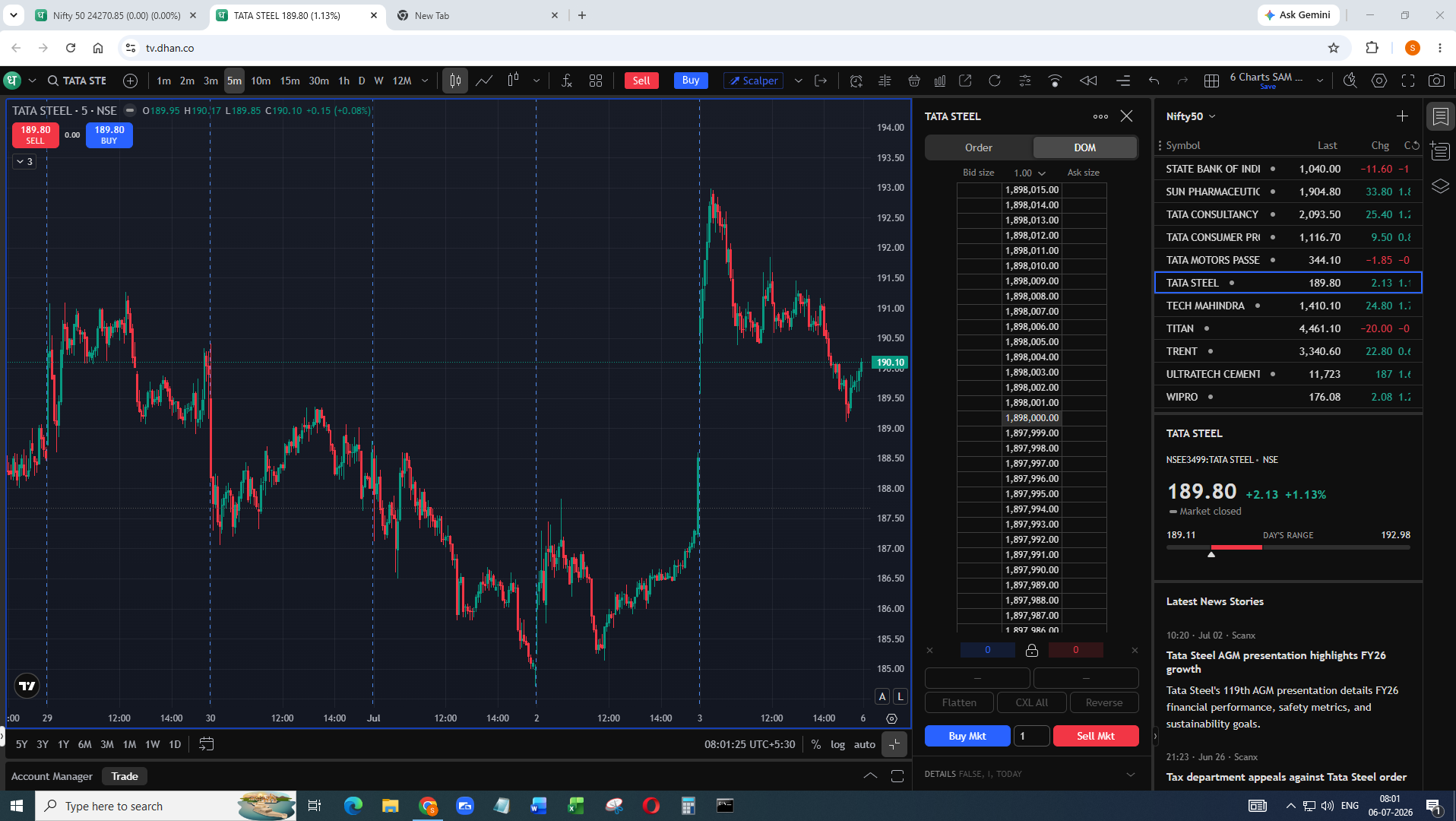The image size is (1456, 821).
Task: Open the object tree layers sidebar icon
Action: pyautogui.click(x=1440, y=186)
